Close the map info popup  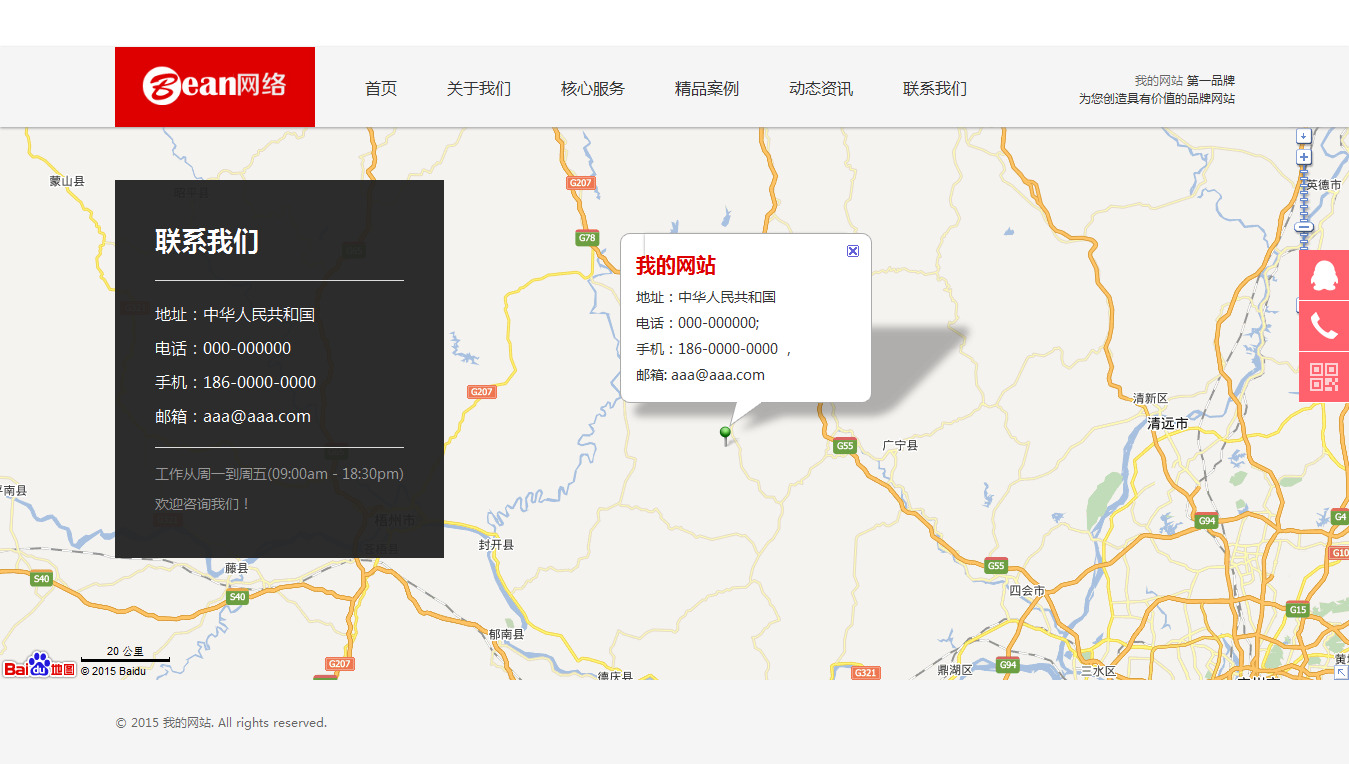point(853,251)
